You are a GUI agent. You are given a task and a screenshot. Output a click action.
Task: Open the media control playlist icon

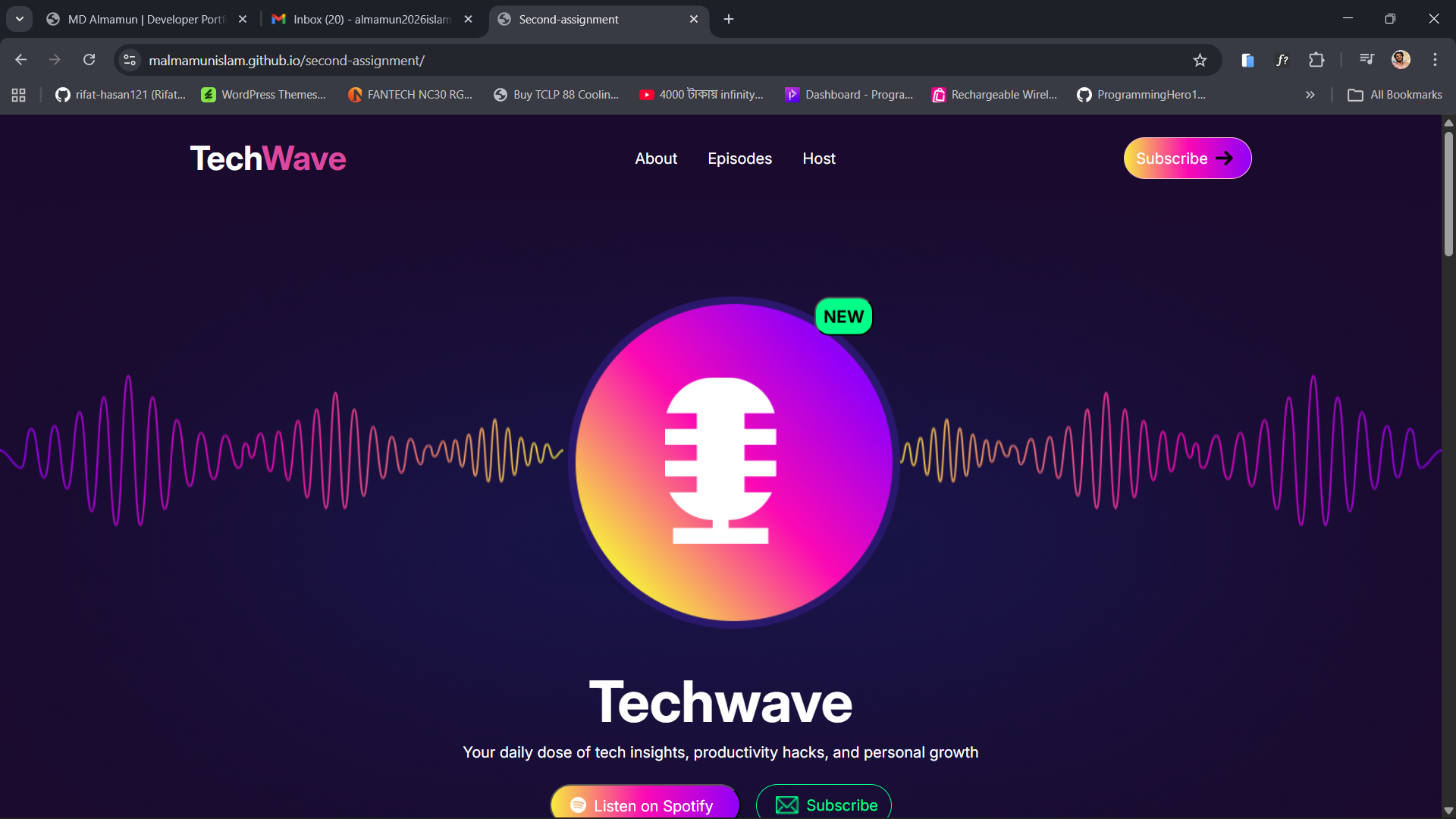pos(1367,59)
